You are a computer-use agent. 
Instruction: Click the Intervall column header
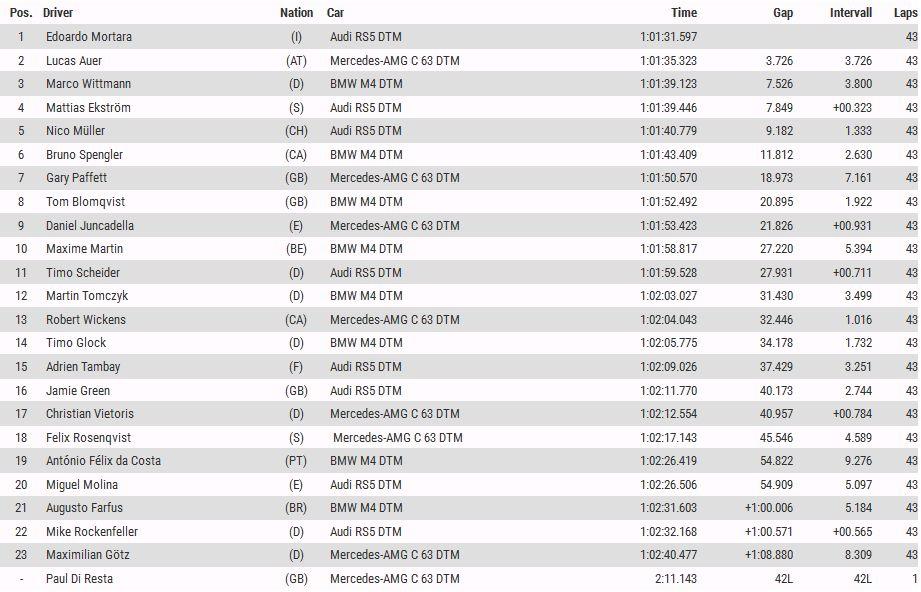tap(851, 12)
